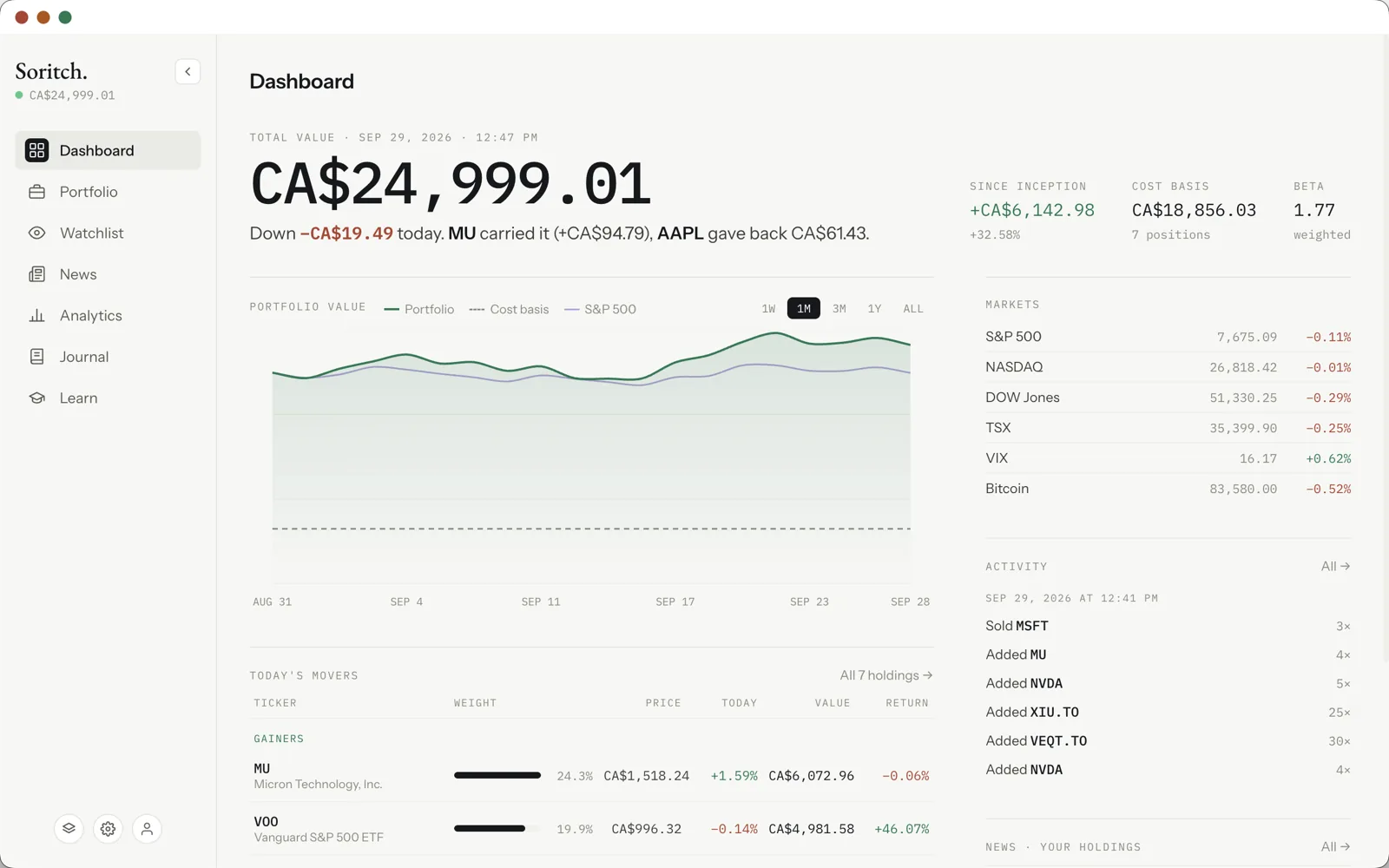This screenshot has width=1389, height=868.
Task: Open the Added VEQT.TO activity entry
Action: pyautogui.click(x=1168, y=740)
